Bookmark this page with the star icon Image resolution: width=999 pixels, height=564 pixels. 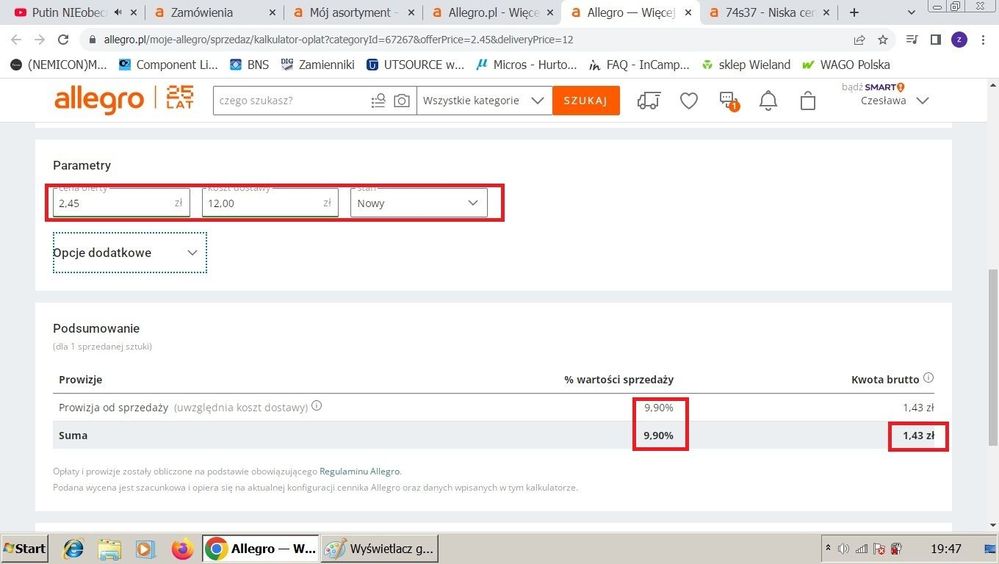coord(883,40)
